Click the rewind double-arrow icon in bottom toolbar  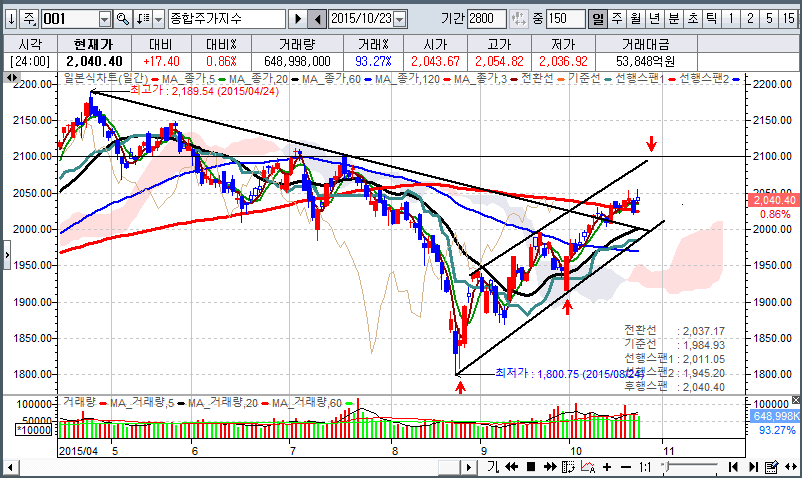(512, 467)
